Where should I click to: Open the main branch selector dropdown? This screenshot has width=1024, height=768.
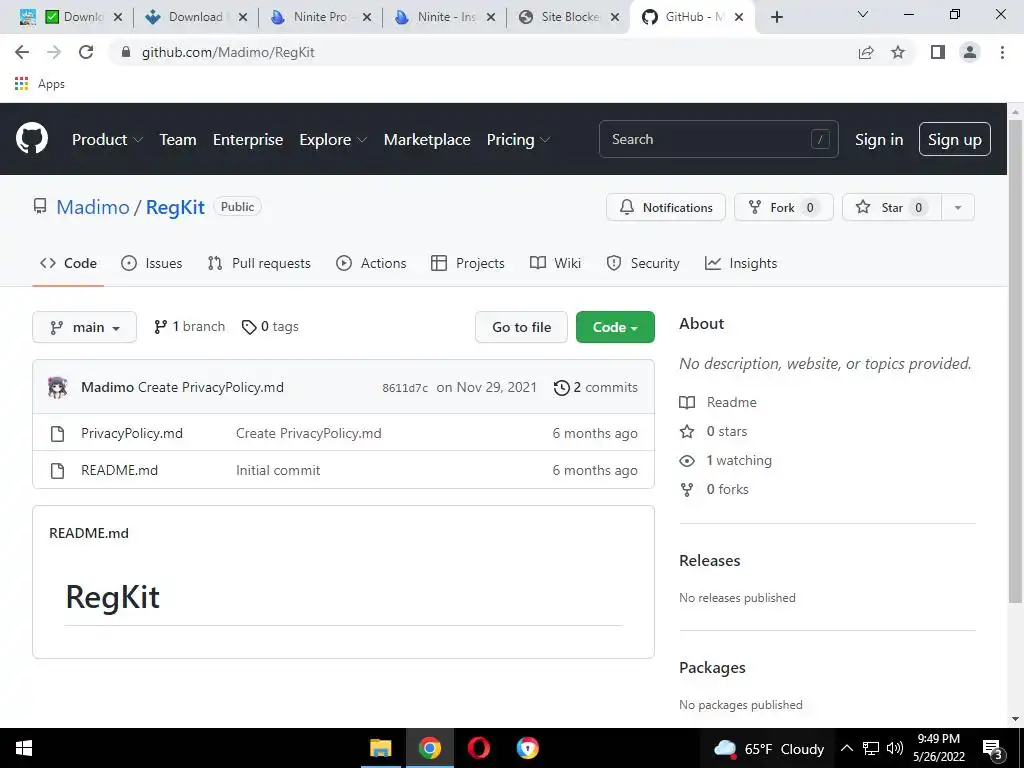pos(84,327)
